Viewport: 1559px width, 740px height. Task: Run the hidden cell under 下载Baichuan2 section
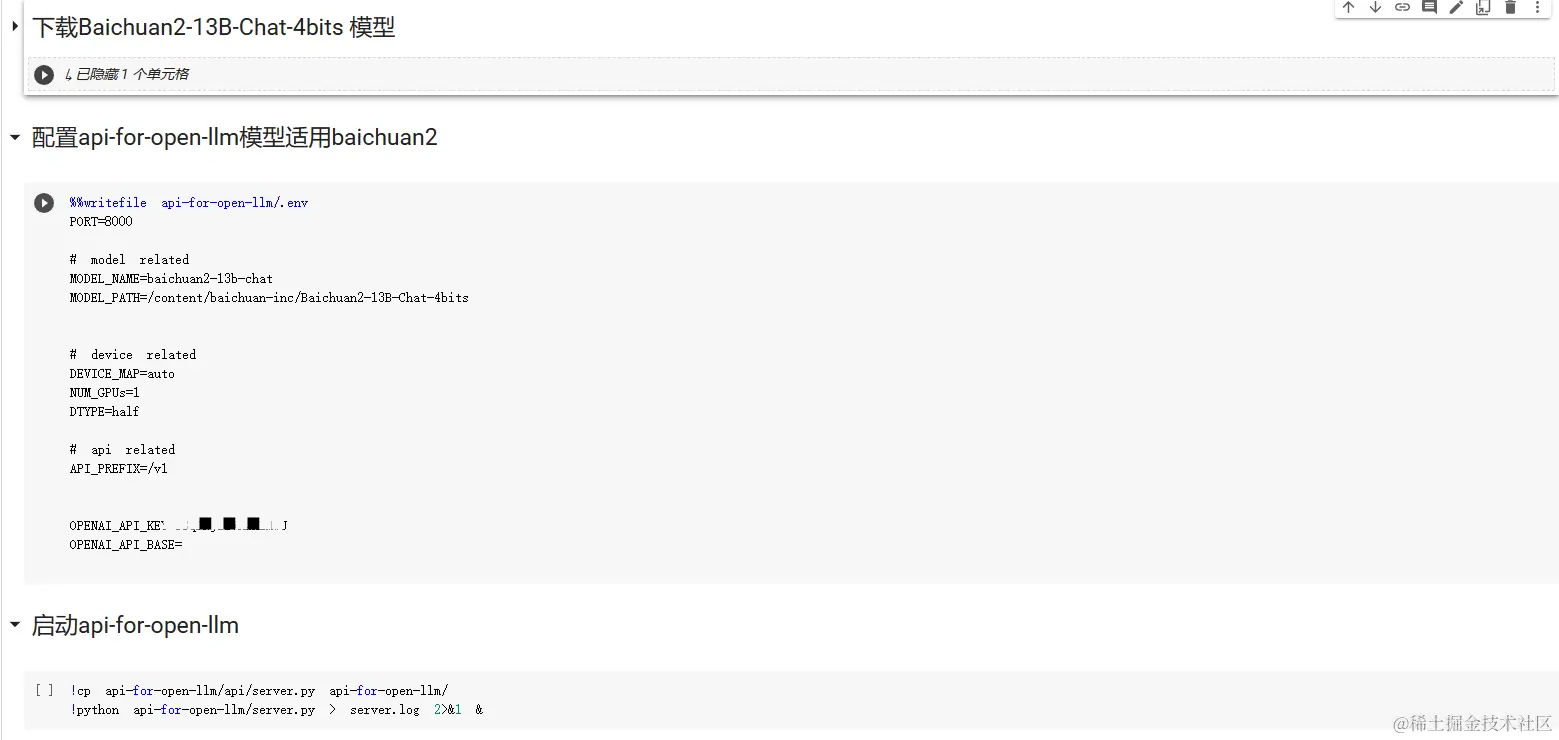point(44,74)
